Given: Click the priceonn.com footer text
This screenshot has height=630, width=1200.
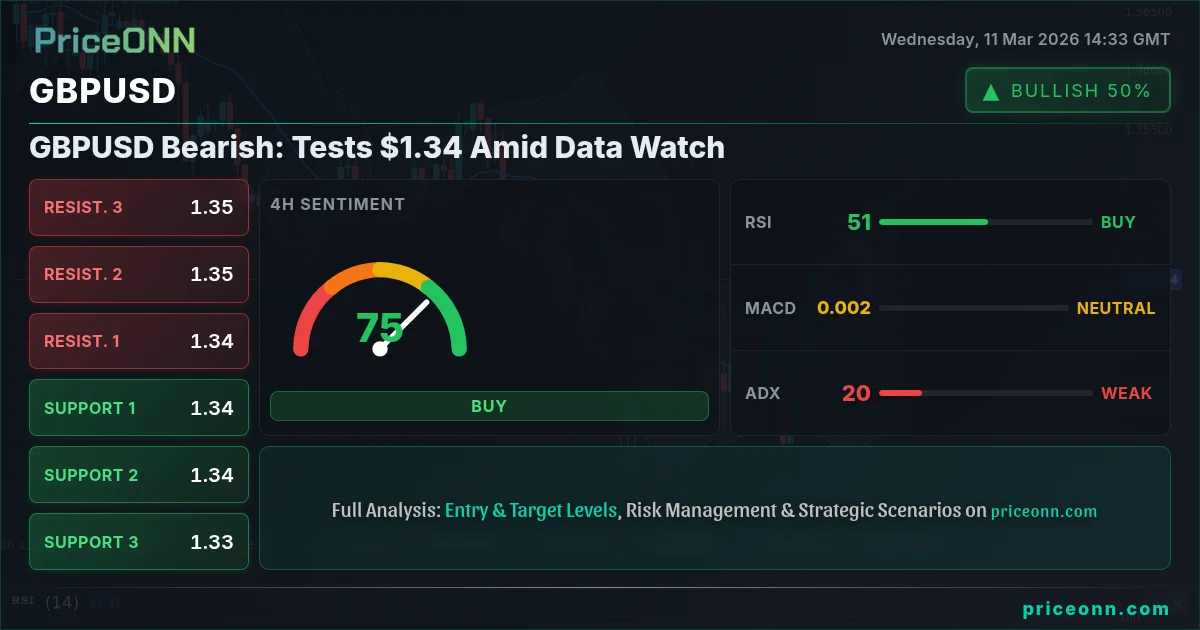Looking at the screenshot, I should (x=1096, y=609).
